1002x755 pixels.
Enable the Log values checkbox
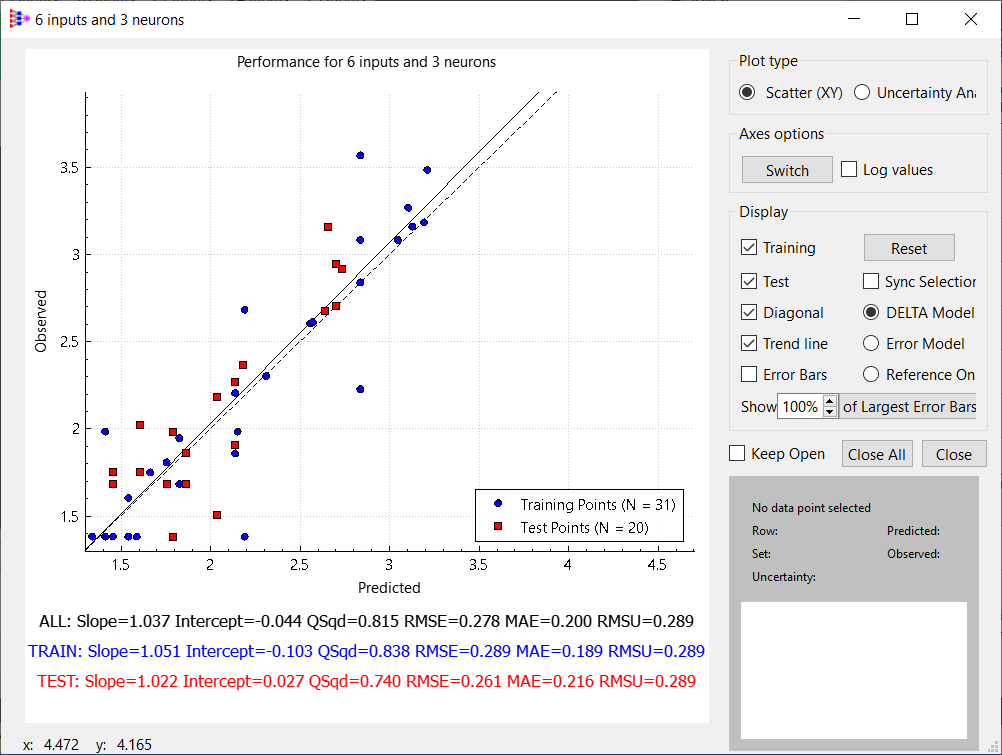pyautogui.click(x=849, y=169)
